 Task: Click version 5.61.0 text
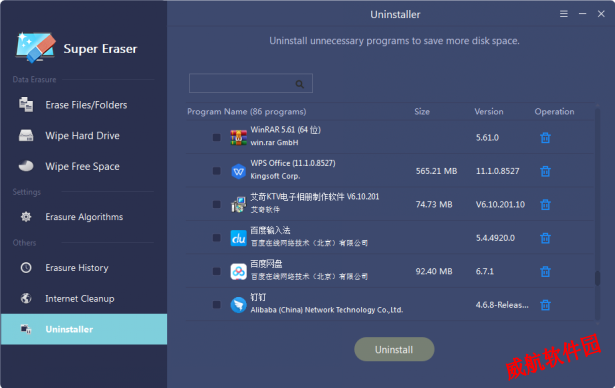[487, 138]
